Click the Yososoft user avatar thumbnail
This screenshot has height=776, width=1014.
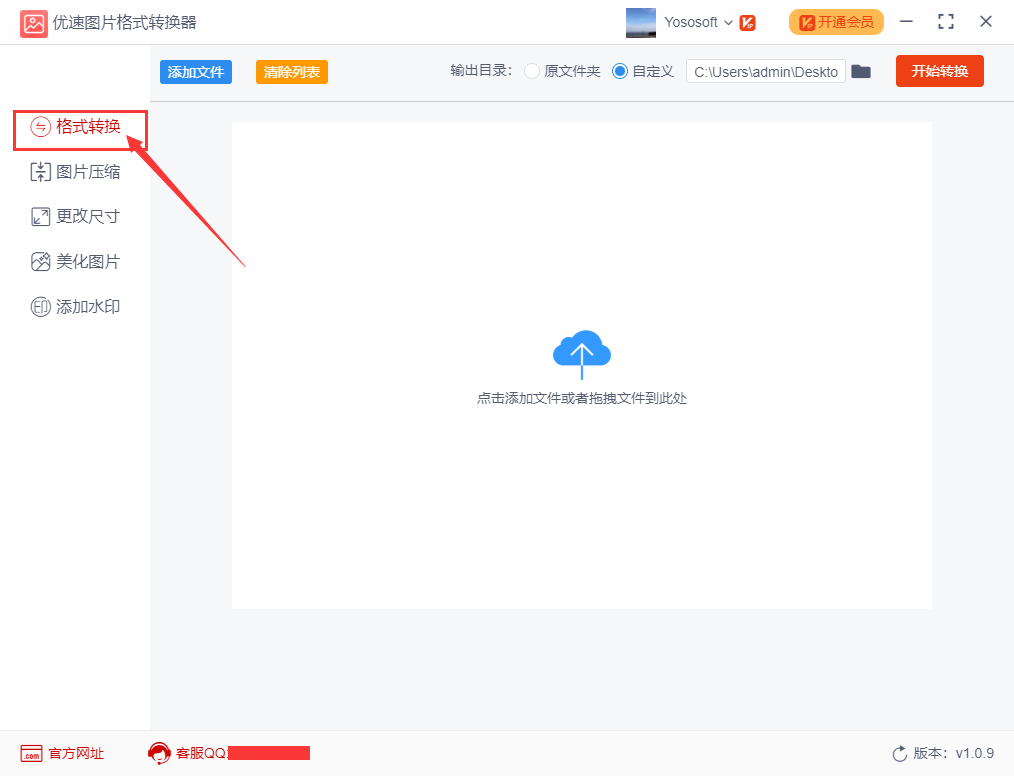pyautogui.click(x=641, y=23)
